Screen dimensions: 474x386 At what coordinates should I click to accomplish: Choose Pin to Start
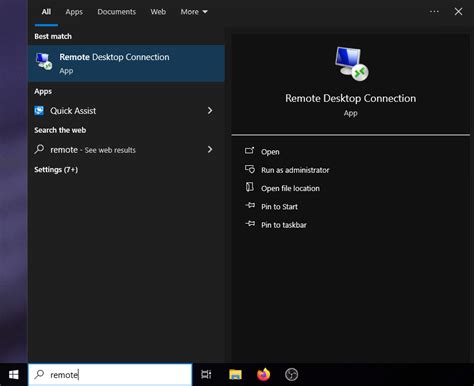tap(279, 207)
